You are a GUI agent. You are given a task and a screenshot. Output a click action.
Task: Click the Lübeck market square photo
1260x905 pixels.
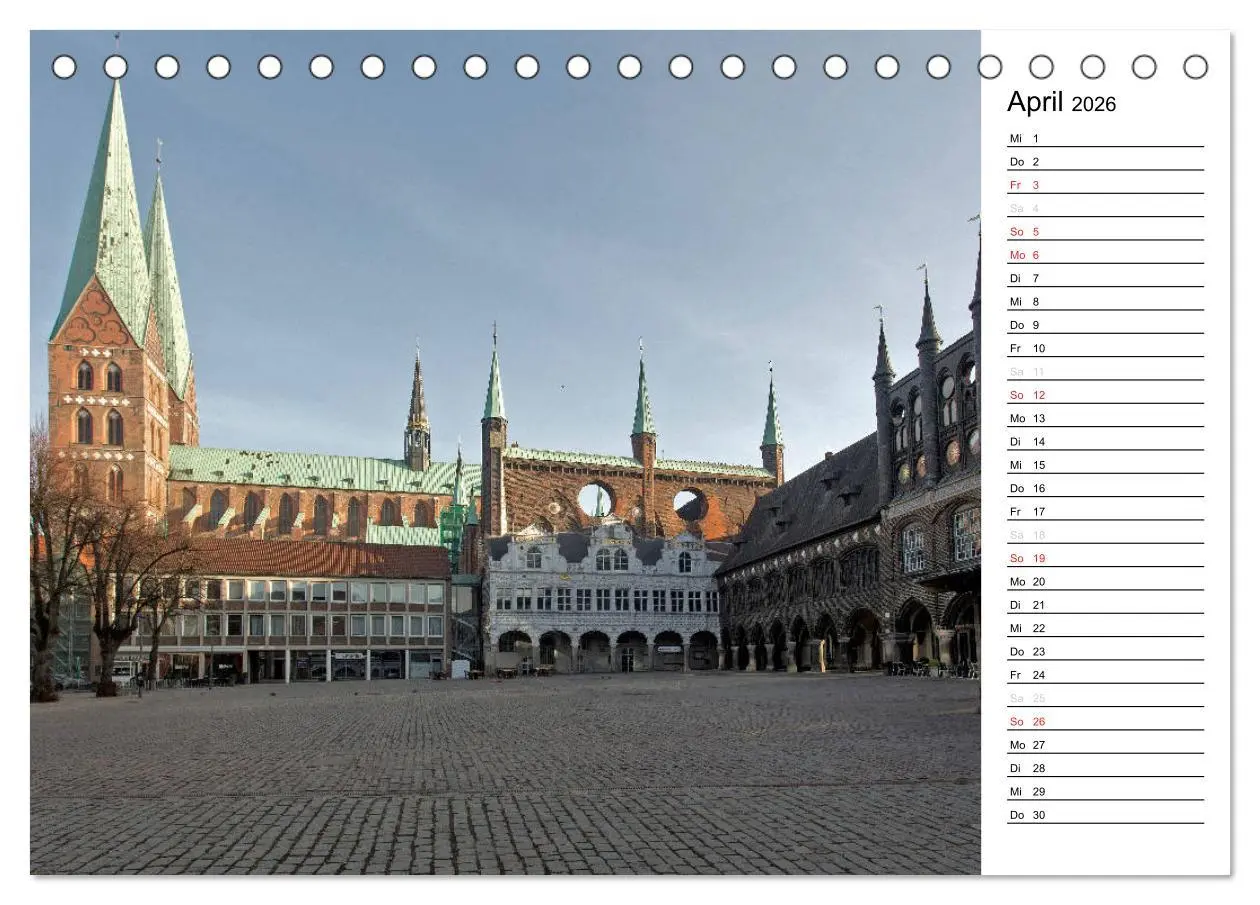[505, 452]
